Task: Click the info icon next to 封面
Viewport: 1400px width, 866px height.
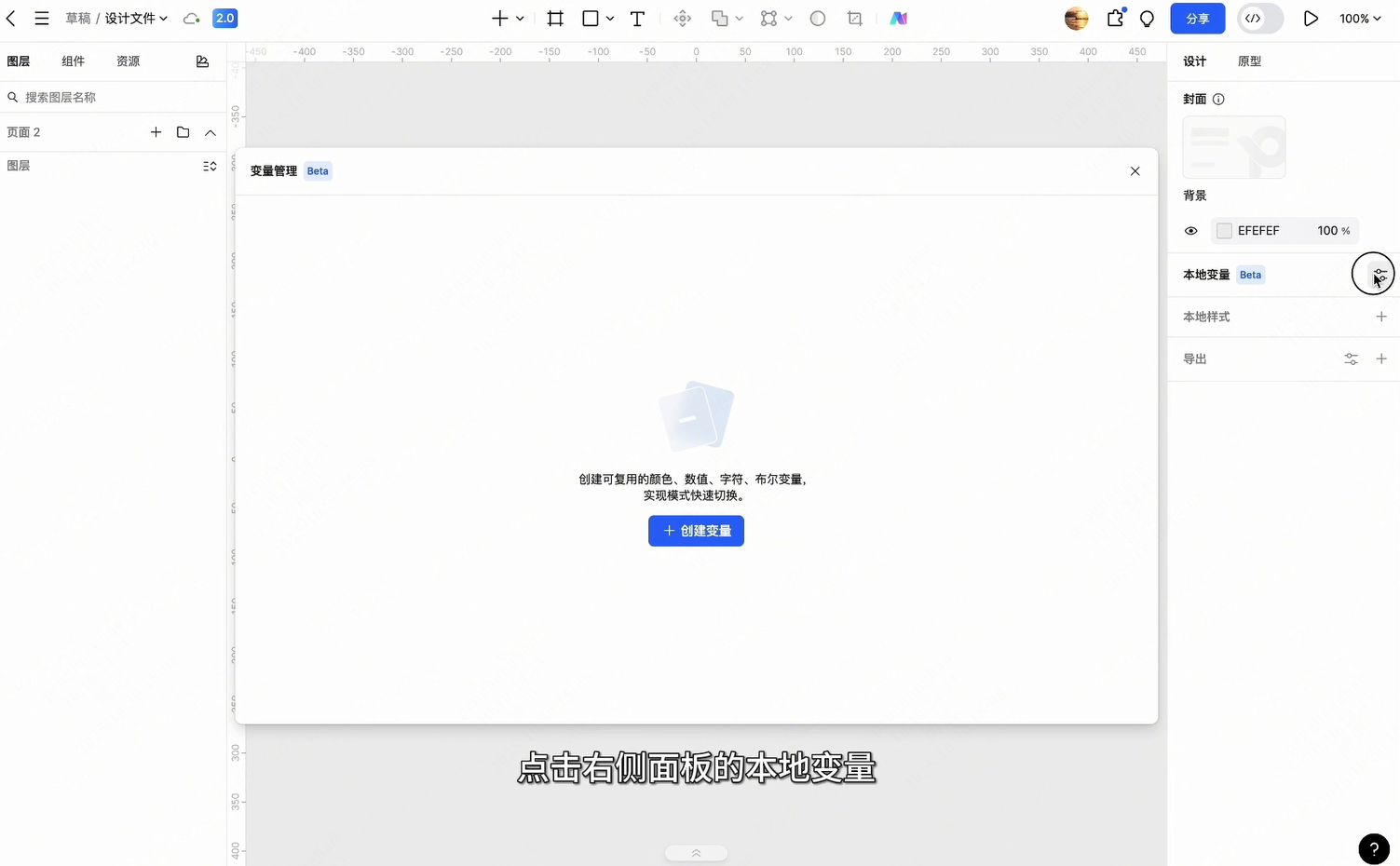Action: (x=1218, y=99)
